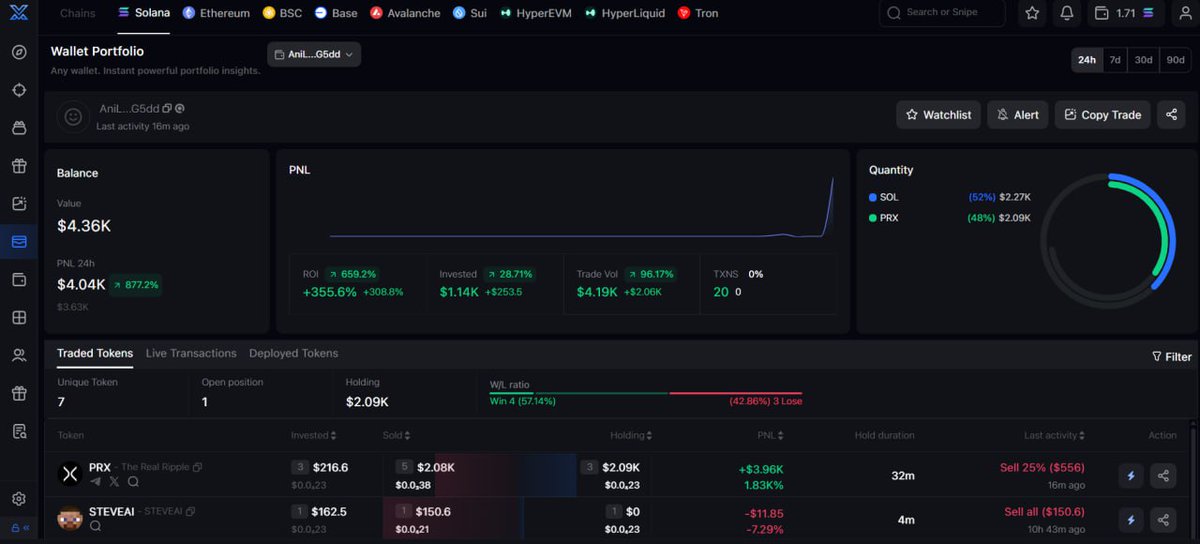Click the W/L ratio win-loss bar

tap(646, 393)
